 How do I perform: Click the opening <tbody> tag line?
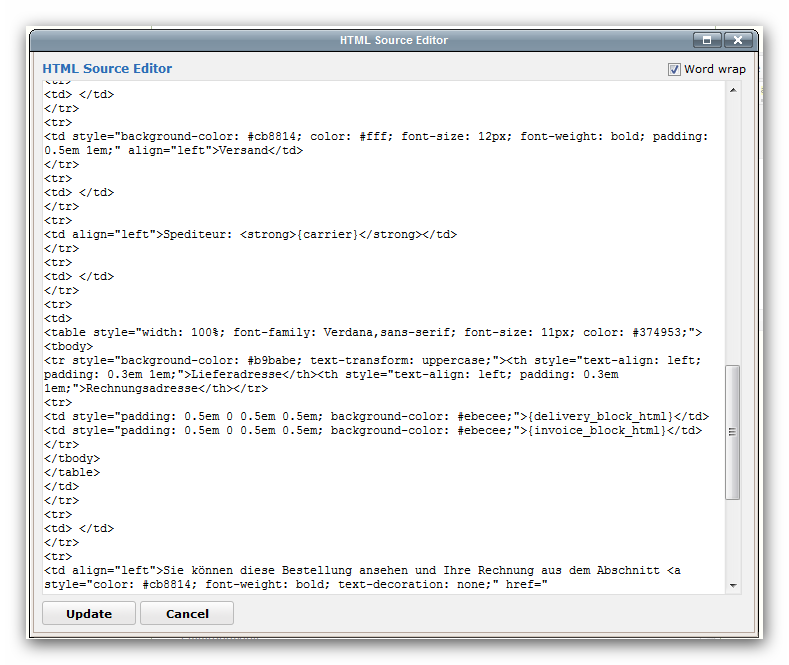coord(68,347)
